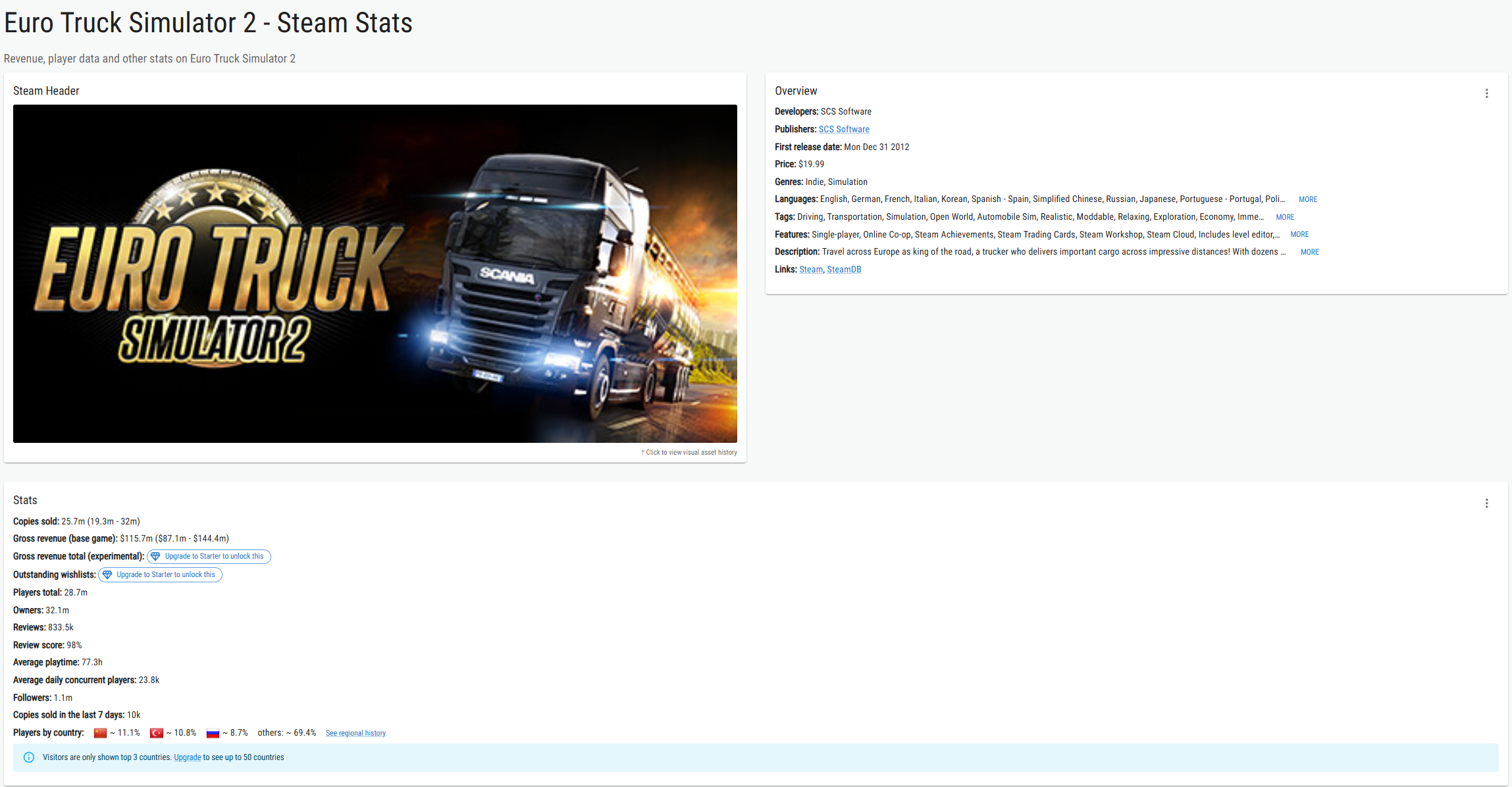Expand Description text with MORE
Image resolution: width=1512 pixels, height=787 pixels.
[1309, 252]
